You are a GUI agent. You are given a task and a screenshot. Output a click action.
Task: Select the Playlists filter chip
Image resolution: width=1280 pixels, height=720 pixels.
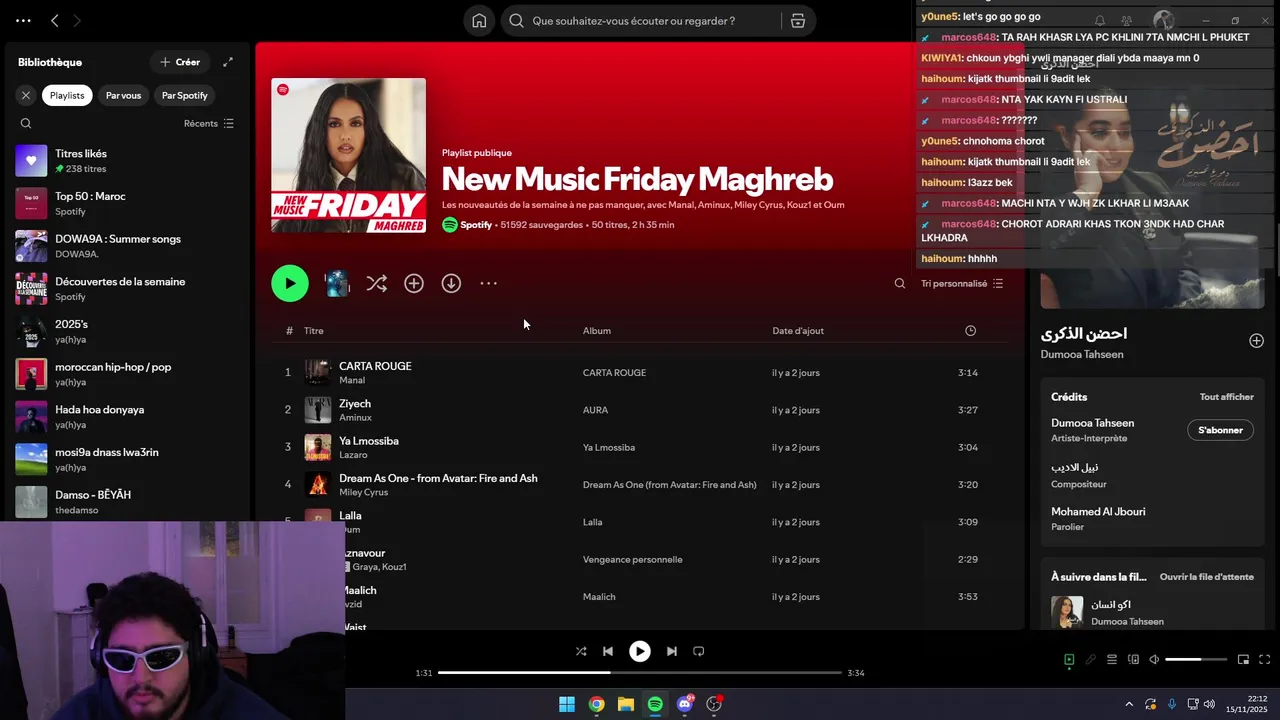point(67,95)
